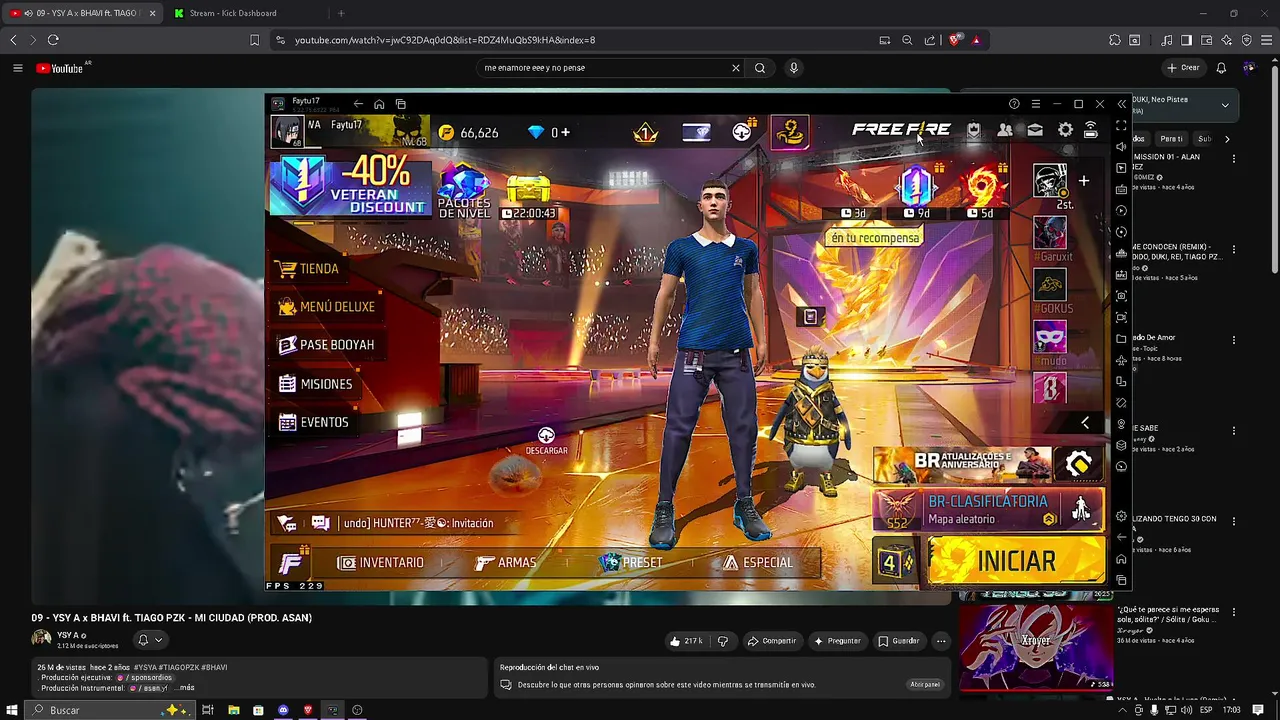Open the Faytu17 player profile avatar

287,132
